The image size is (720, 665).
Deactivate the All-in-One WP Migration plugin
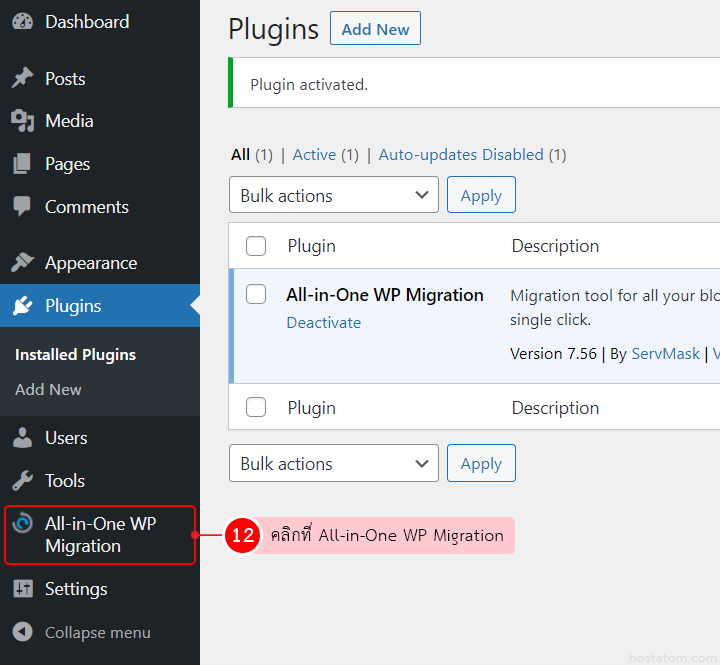click(x=323, y=323)
